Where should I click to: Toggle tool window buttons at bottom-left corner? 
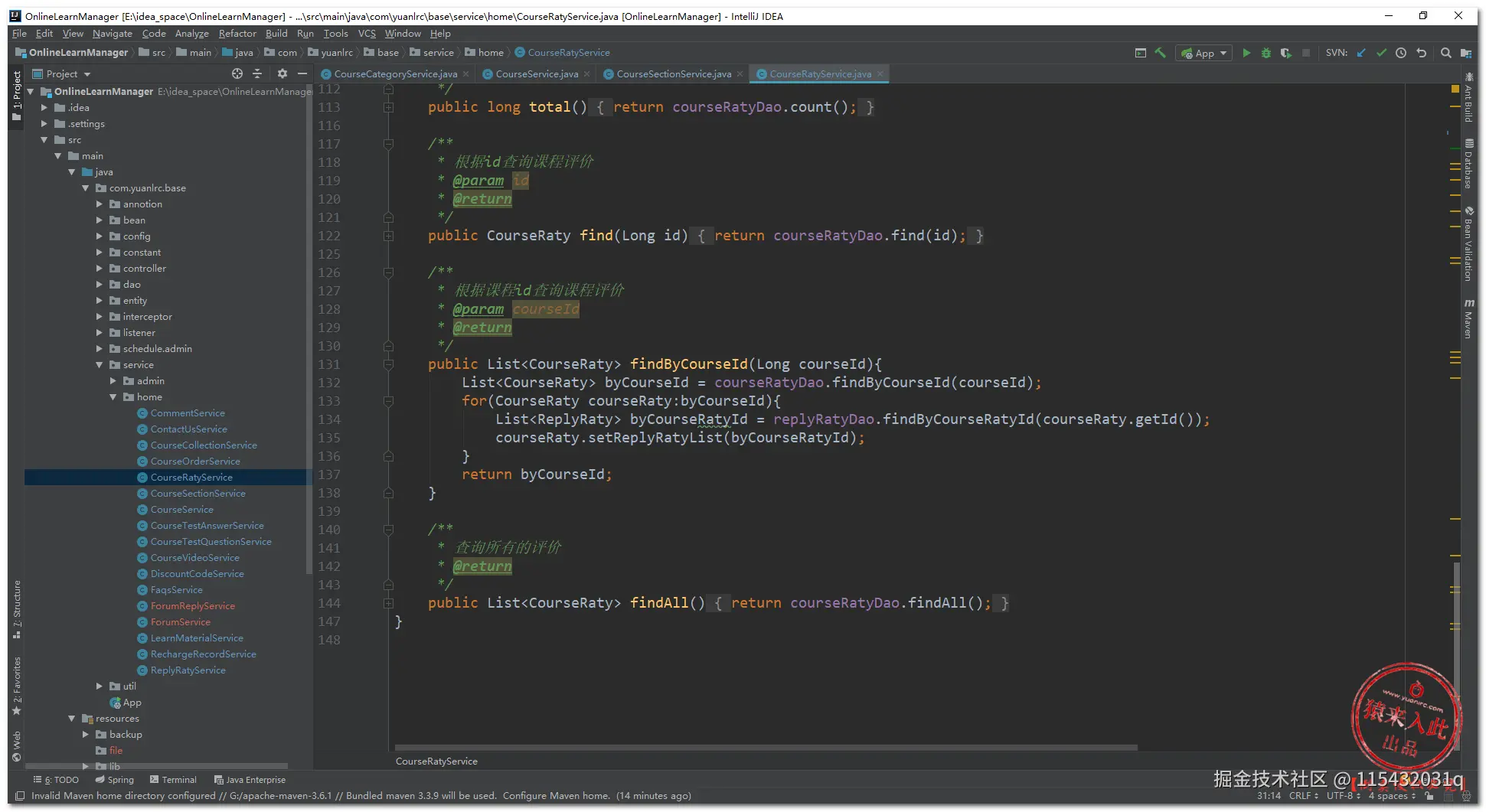(20, 796)
